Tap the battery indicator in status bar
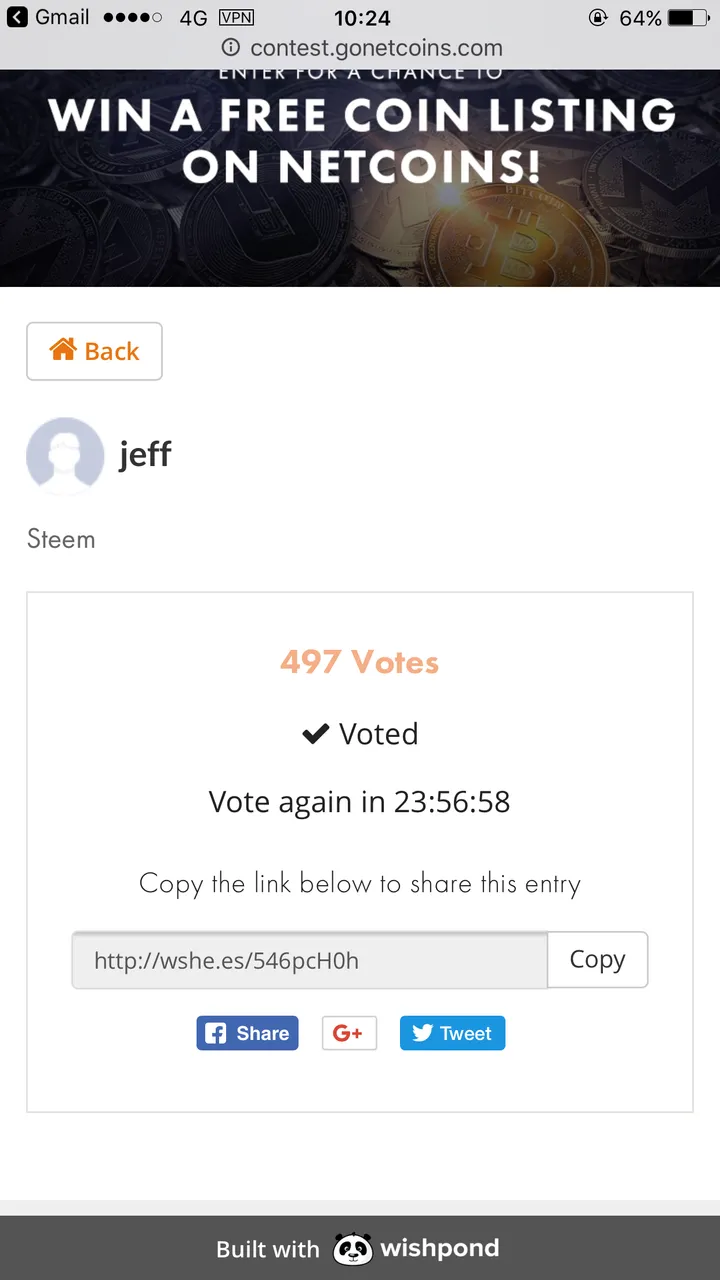720x1280 pixels. click(x=687, y=18)
